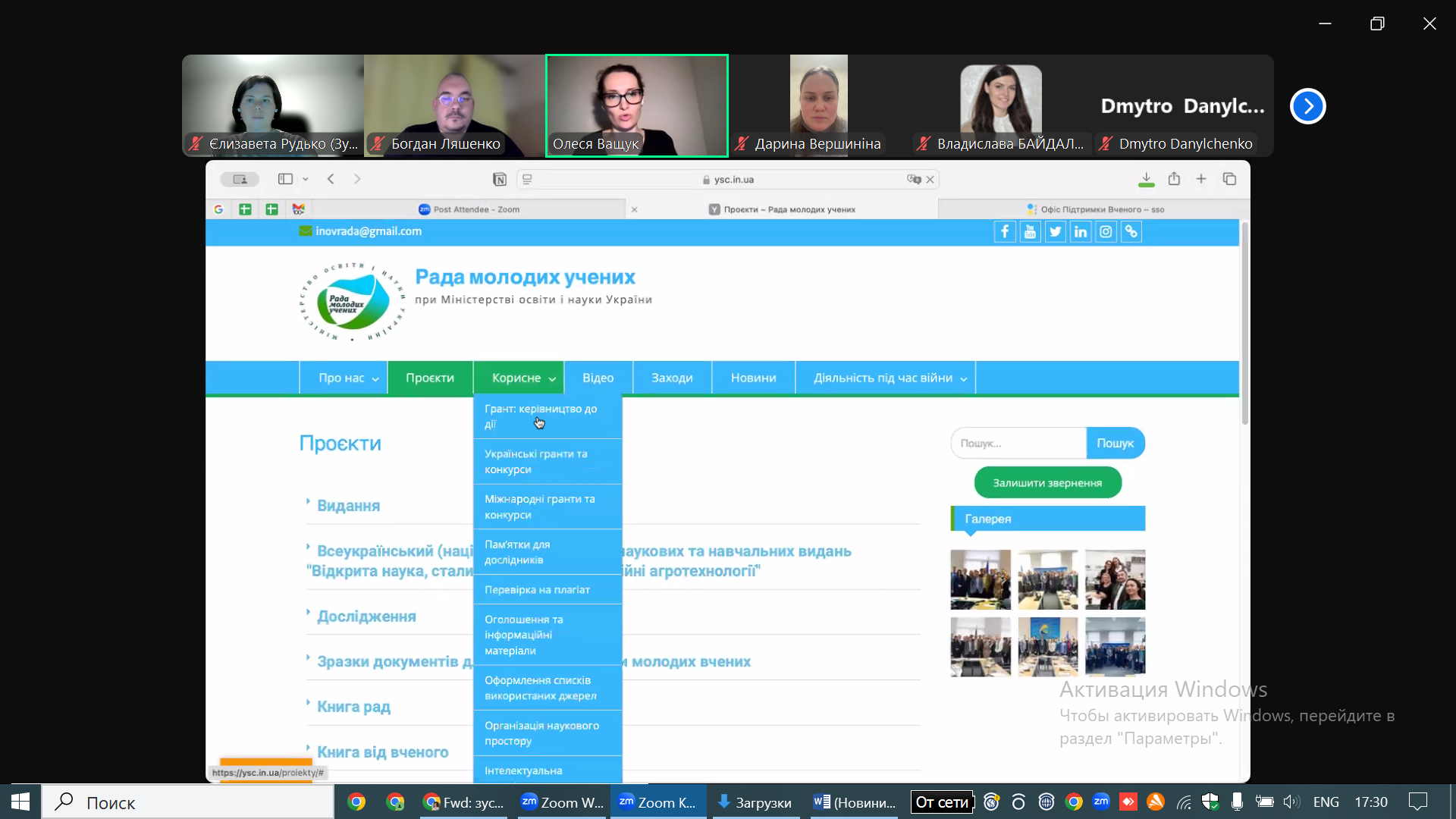Viewport: 1456px width, 819px height.
Task: Open the YouTube social icon
Action: tap(1030, 232)
